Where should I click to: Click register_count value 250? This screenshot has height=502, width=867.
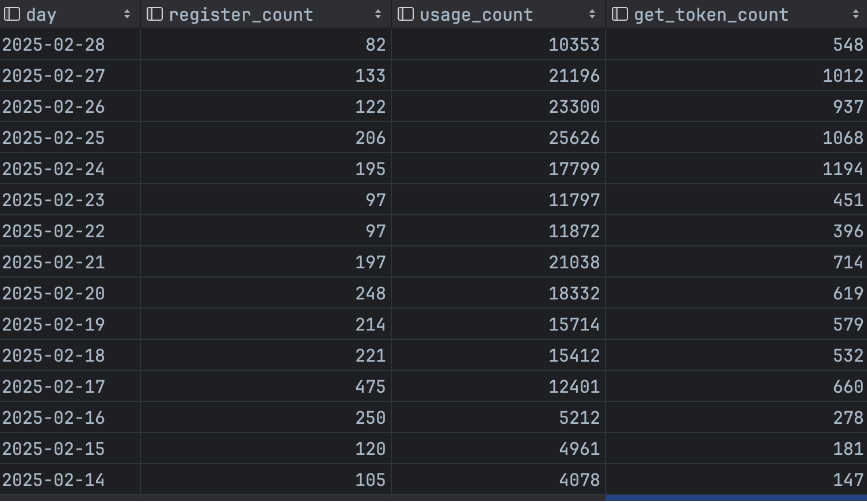coord(370,417)
